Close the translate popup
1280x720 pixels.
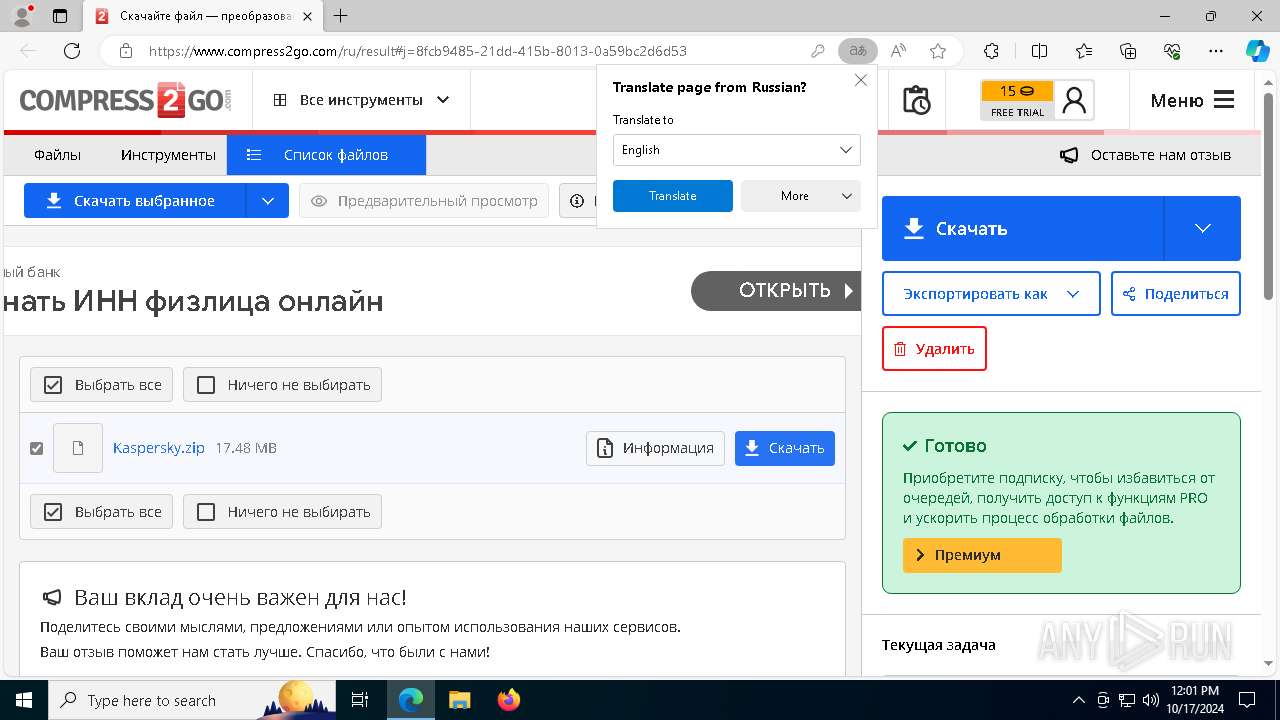pos(860,80)
